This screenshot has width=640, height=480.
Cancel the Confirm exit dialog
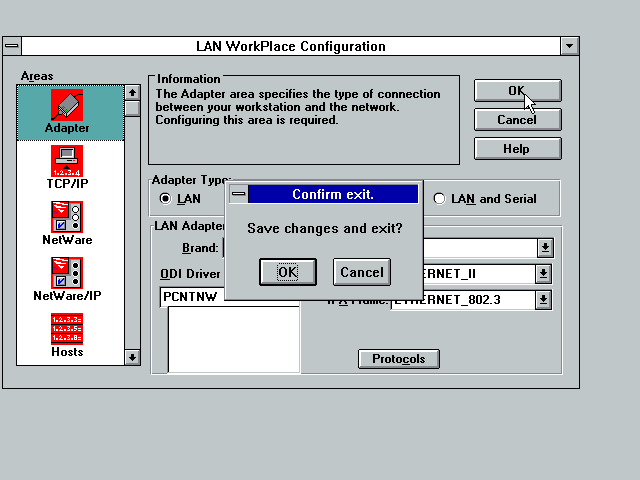(362, 272)
